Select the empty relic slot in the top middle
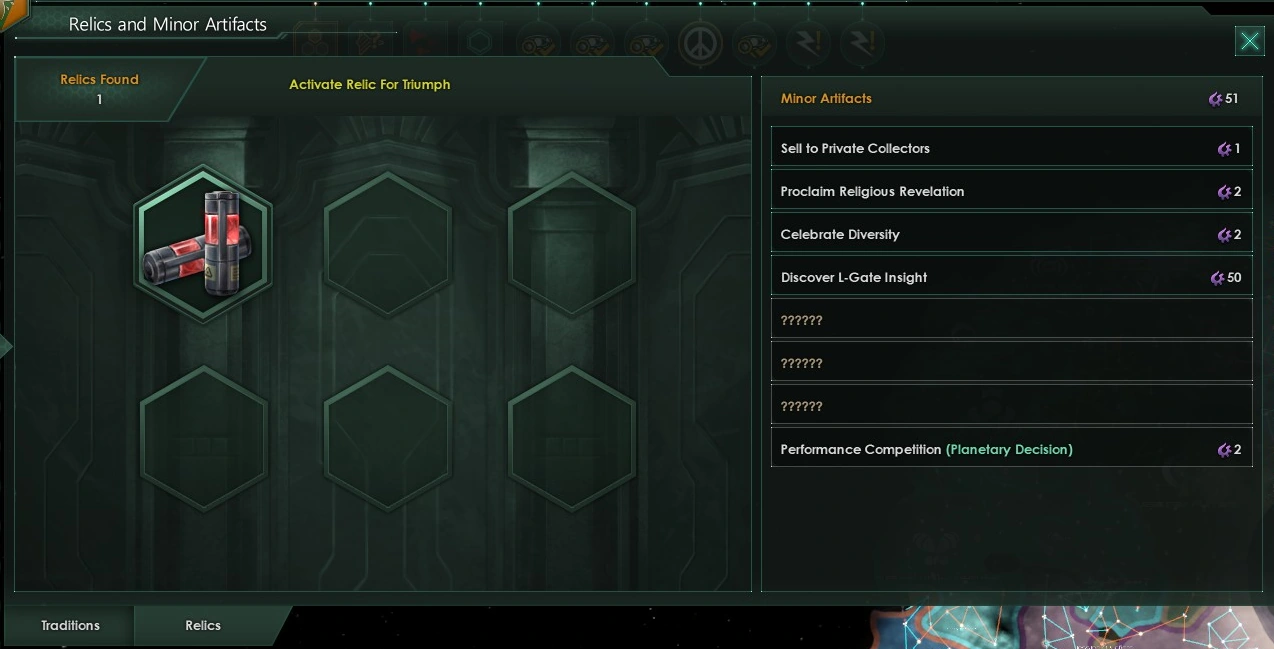Image resolution: width=1274 pixels, height=649 pixels. pos(388,243)
